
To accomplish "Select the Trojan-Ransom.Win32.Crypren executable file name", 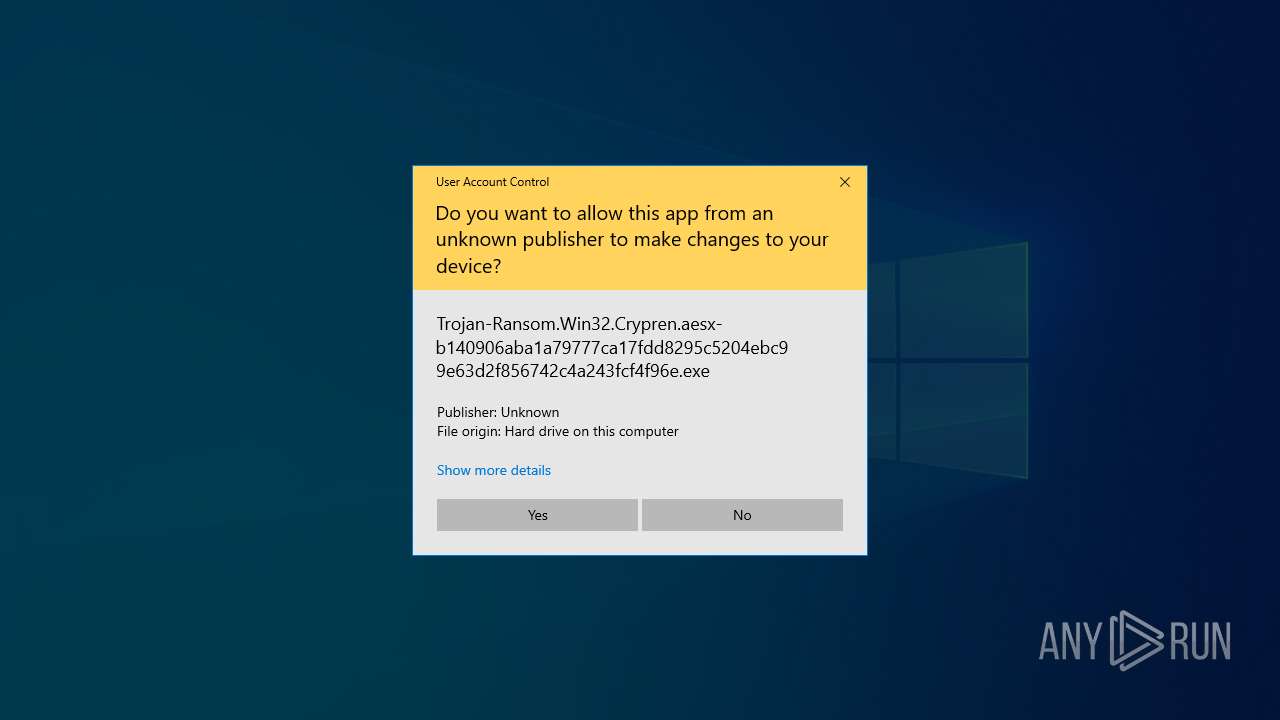I will 612,347.
